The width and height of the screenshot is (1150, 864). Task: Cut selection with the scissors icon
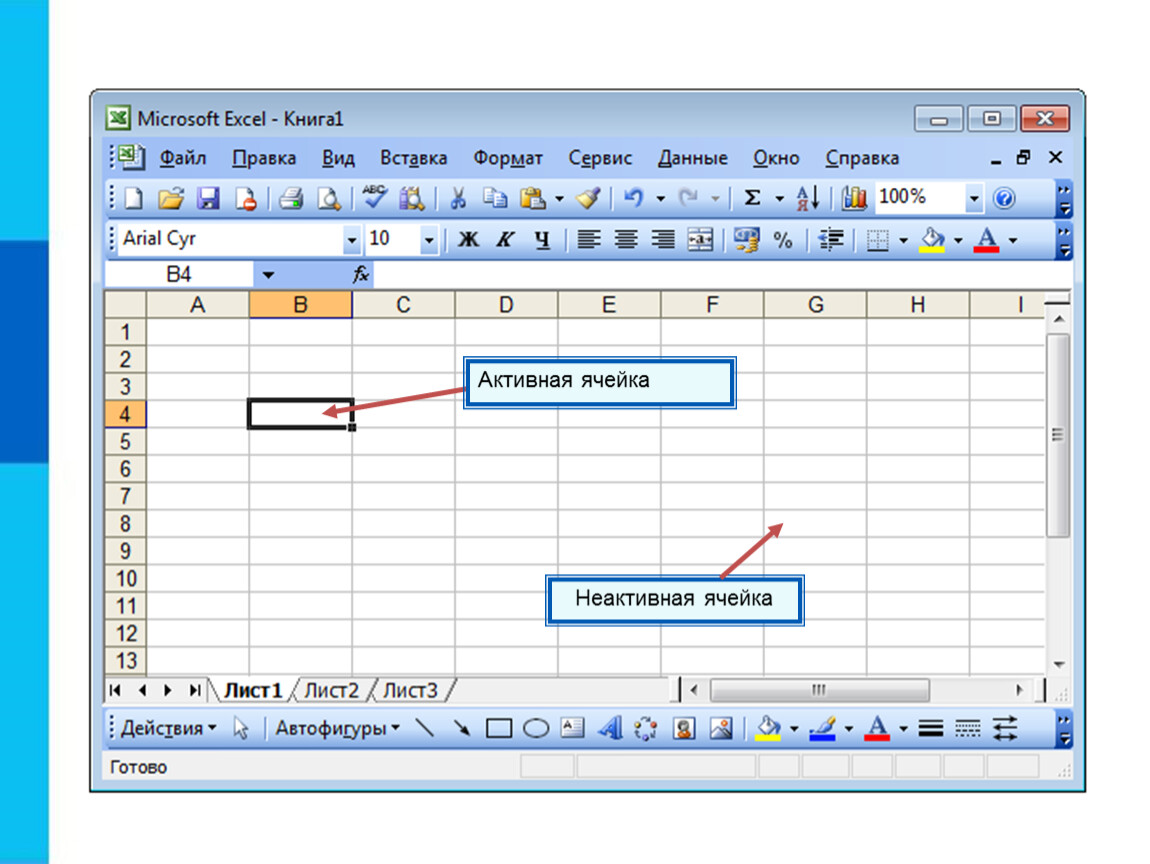click(x=458, y=198)
